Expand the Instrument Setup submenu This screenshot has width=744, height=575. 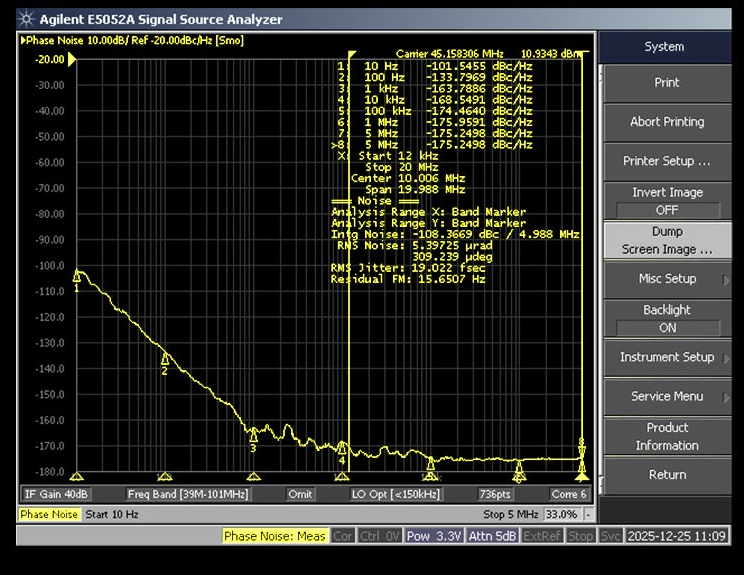click(x=667, y=358)
